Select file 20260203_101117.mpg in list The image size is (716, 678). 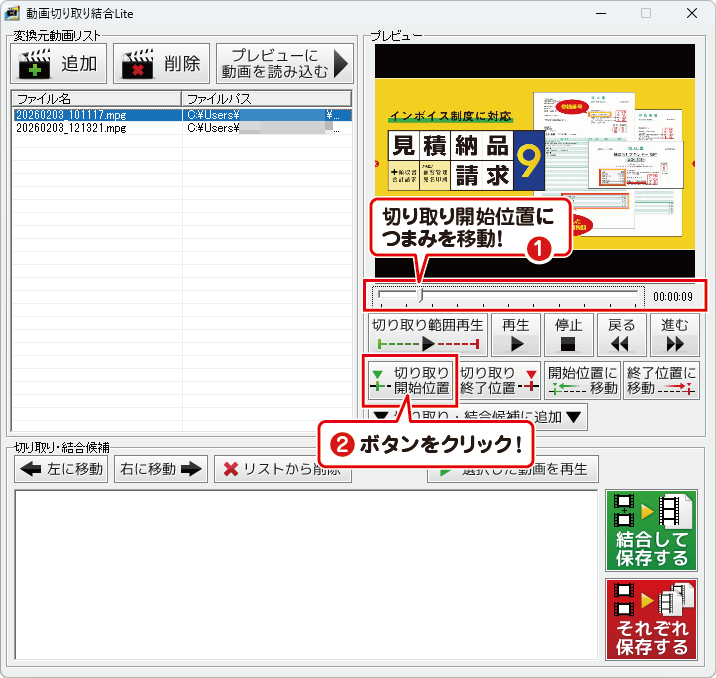71,115
